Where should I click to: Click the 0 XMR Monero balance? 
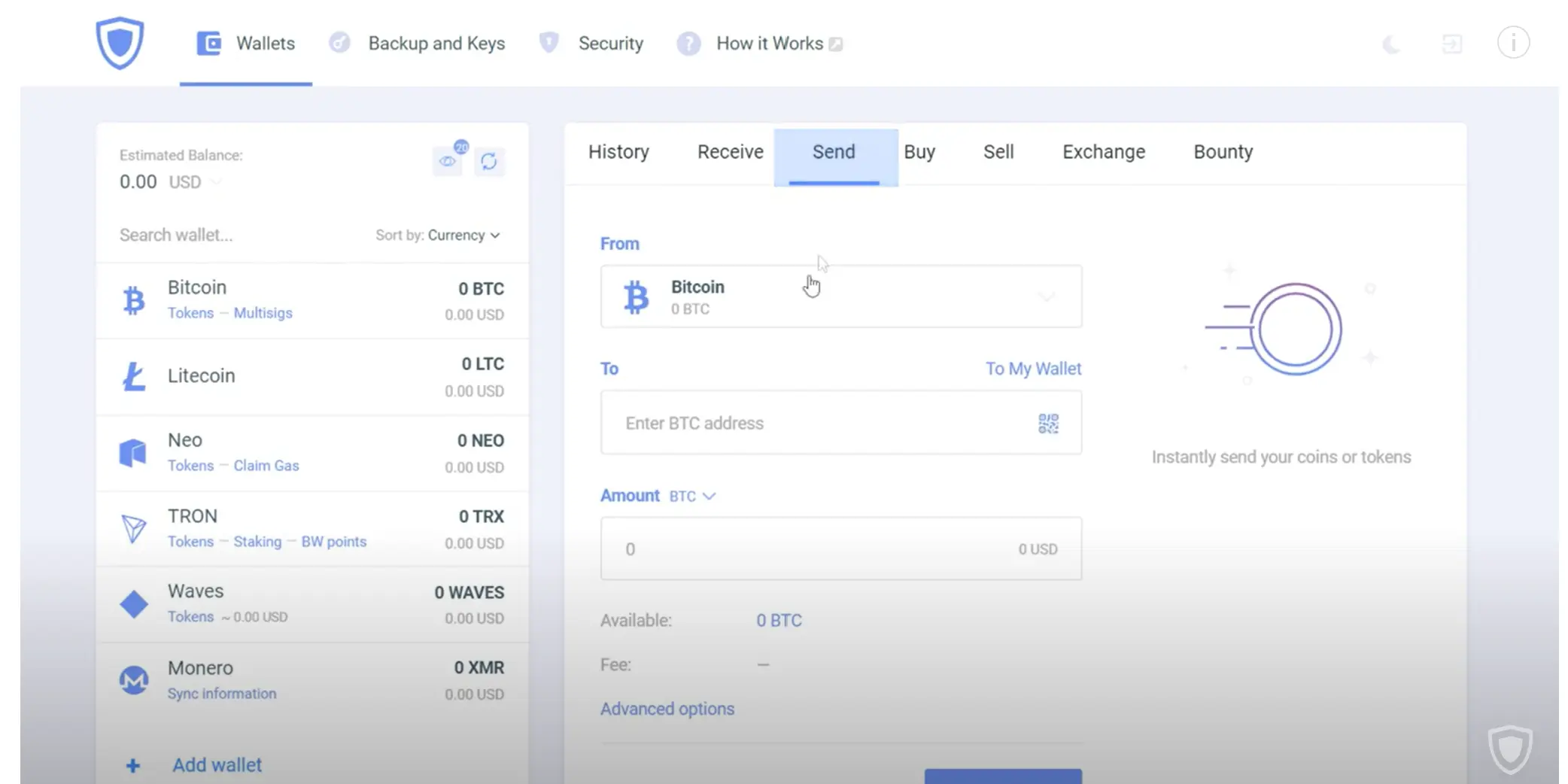click(479, 668)
